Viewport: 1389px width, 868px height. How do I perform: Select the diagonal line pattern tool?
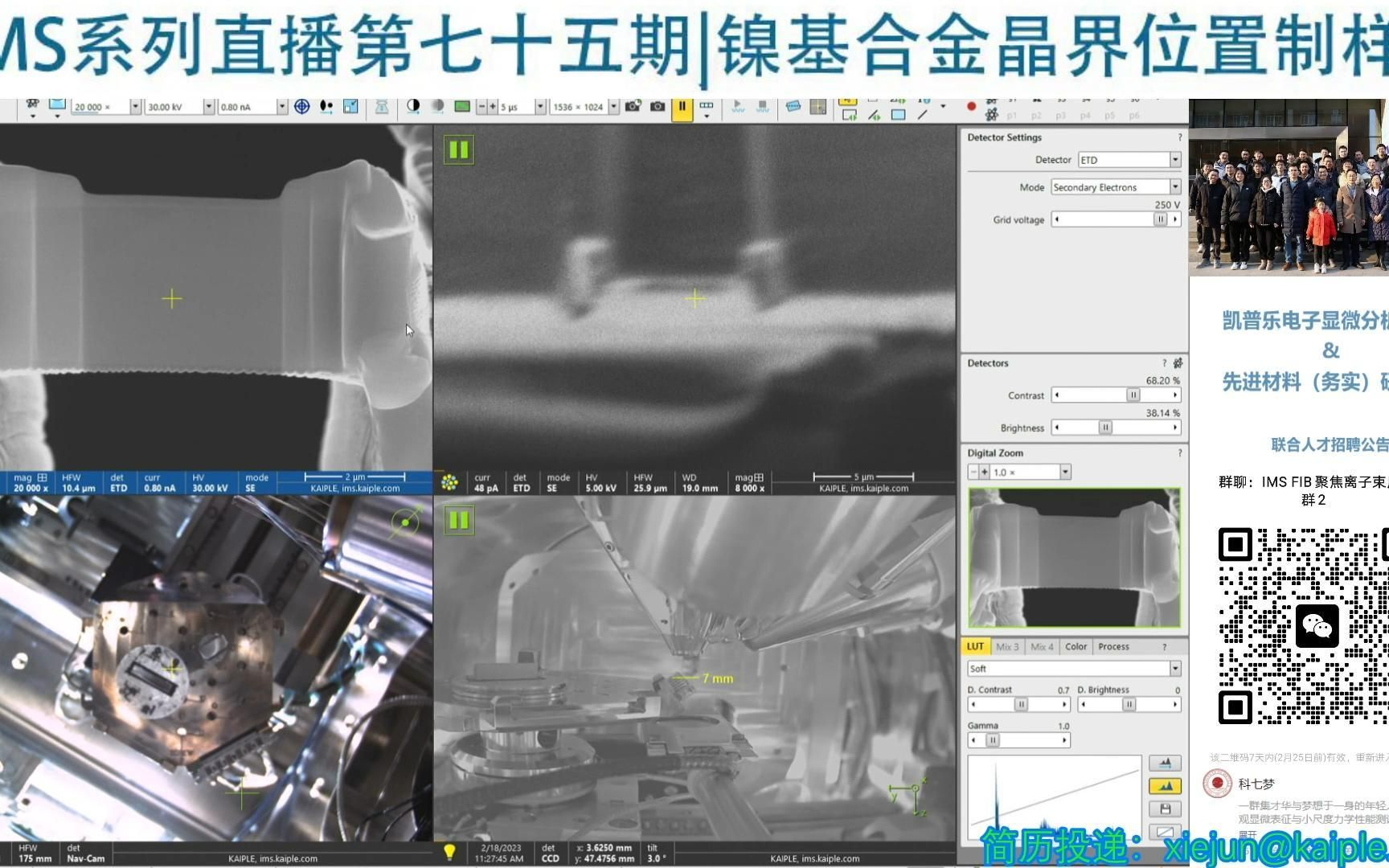pyautogui.click(x=923, y=115)
